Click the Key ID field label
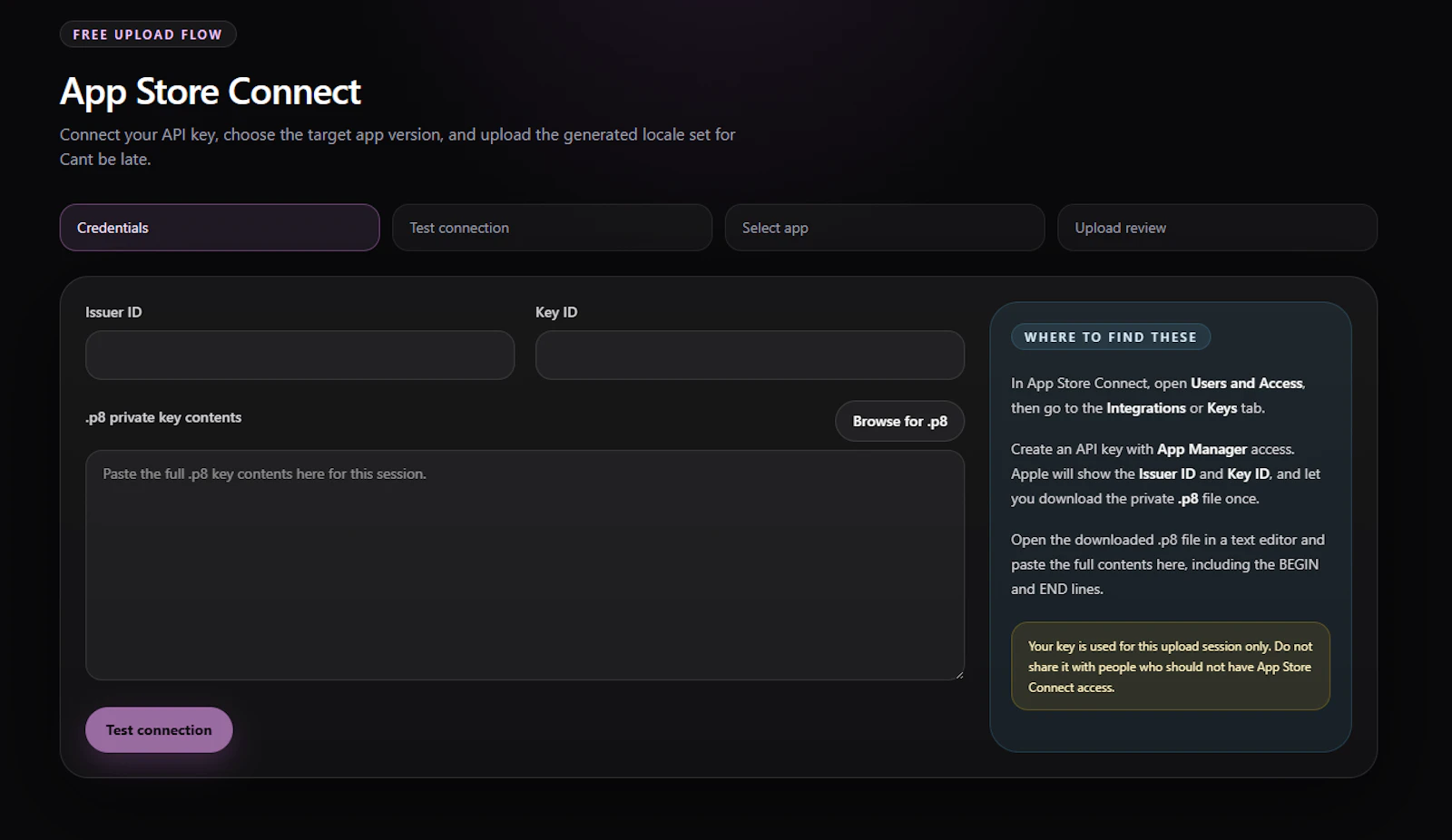This screenshot has width=1452, height=840. tap(556, 312)
